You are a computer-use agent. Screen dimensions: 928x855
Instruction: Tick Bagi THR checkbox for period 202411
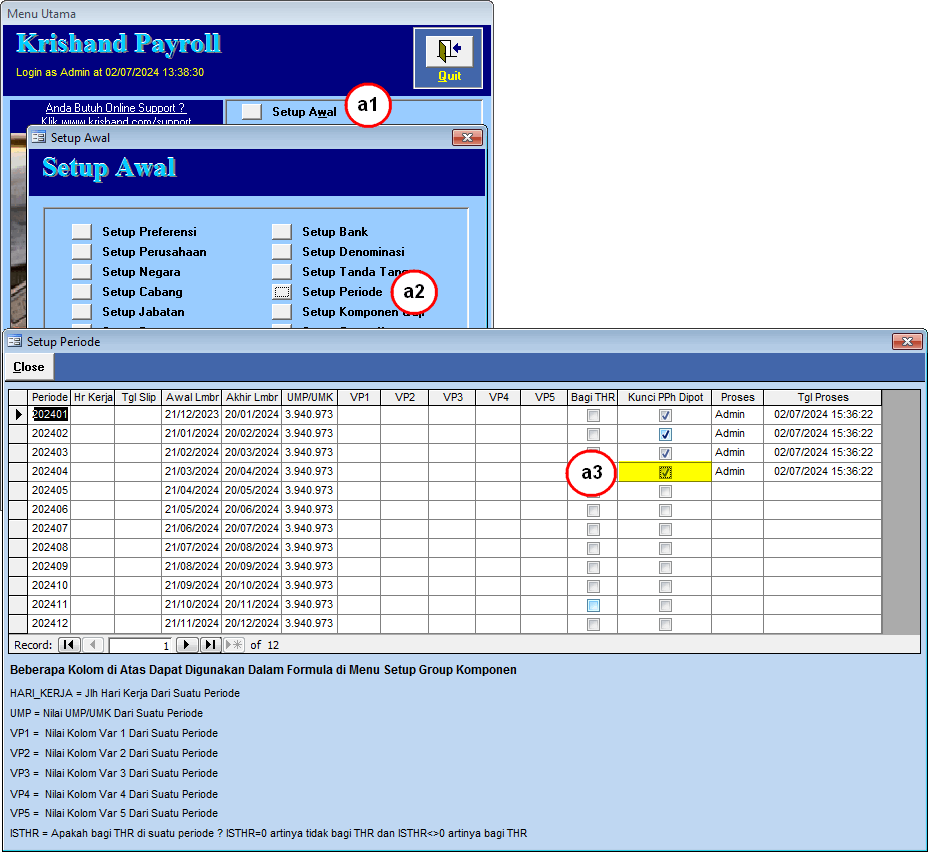[593, 605]
